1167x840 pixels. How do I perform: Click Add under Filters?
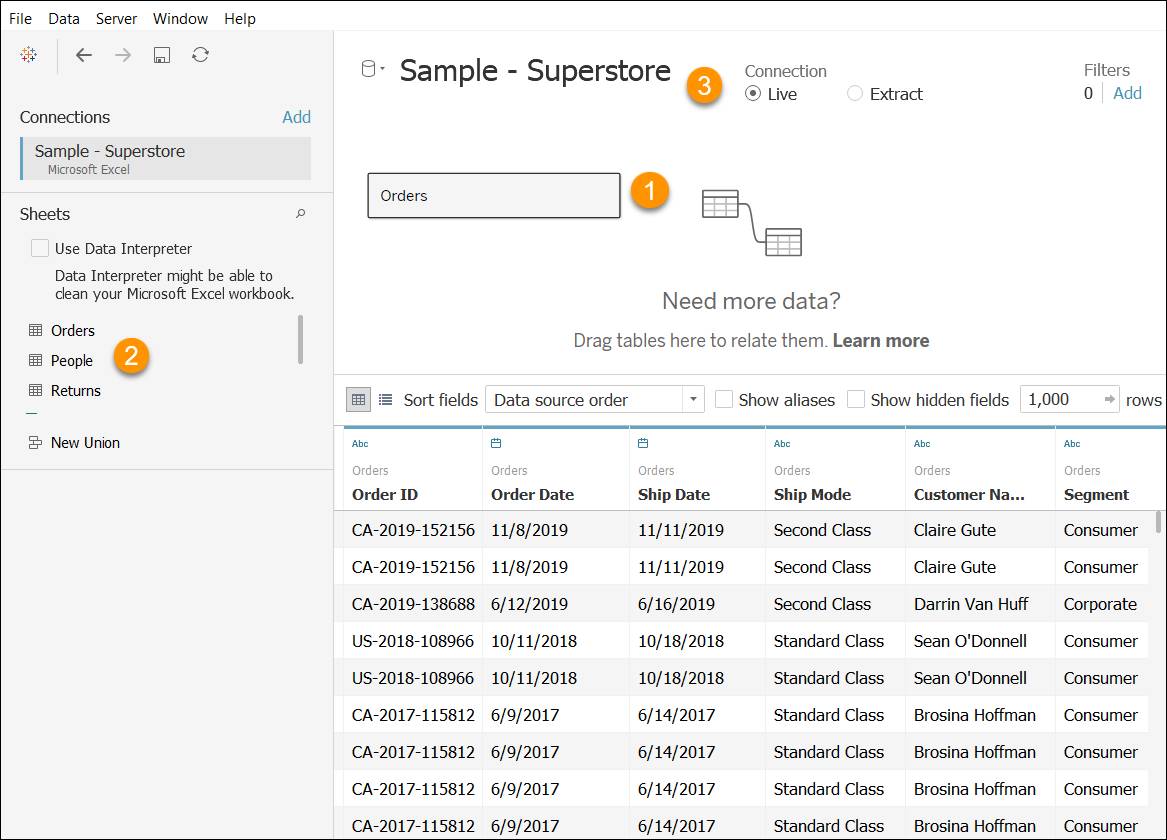point(1127,93)
